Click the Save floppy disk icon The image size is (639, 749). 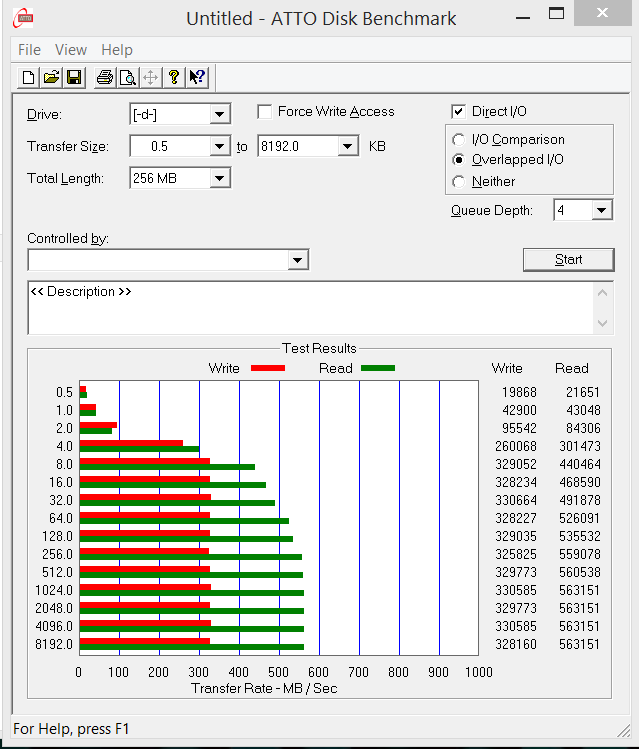[x=73, y=77]
